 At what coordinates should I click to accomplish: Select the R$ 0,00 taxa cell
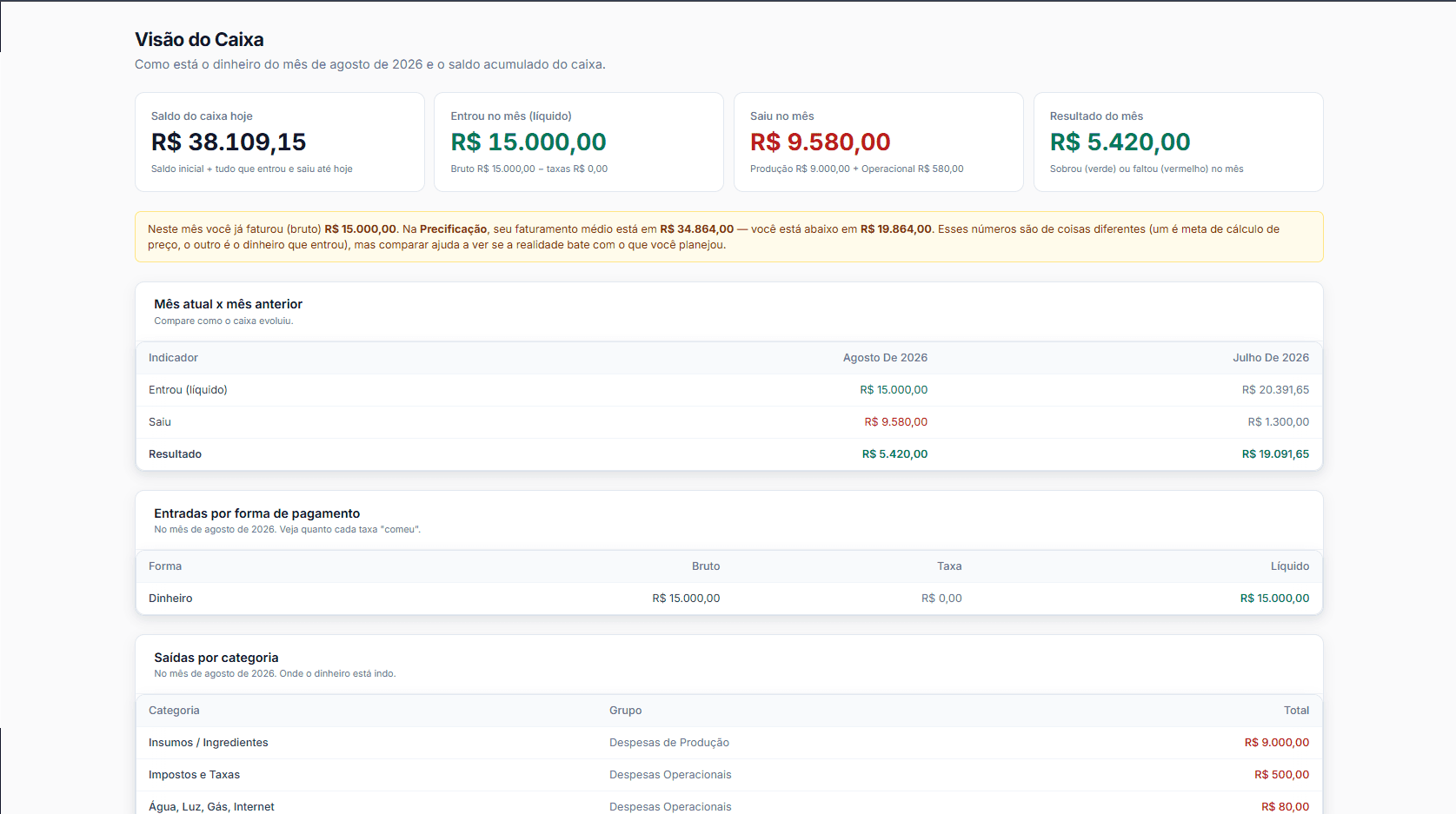pos(941,599)
